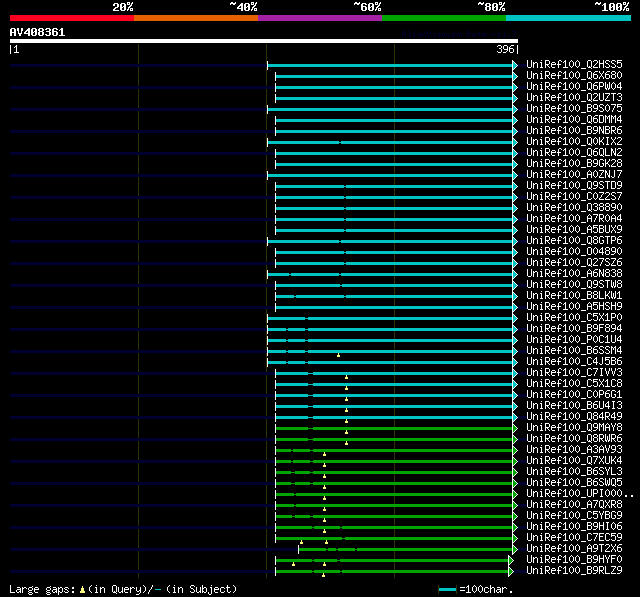The image size is (640, 597).
Task: Choose the UniRef100_C0Z2S7 entry
Action: (574, 197)
